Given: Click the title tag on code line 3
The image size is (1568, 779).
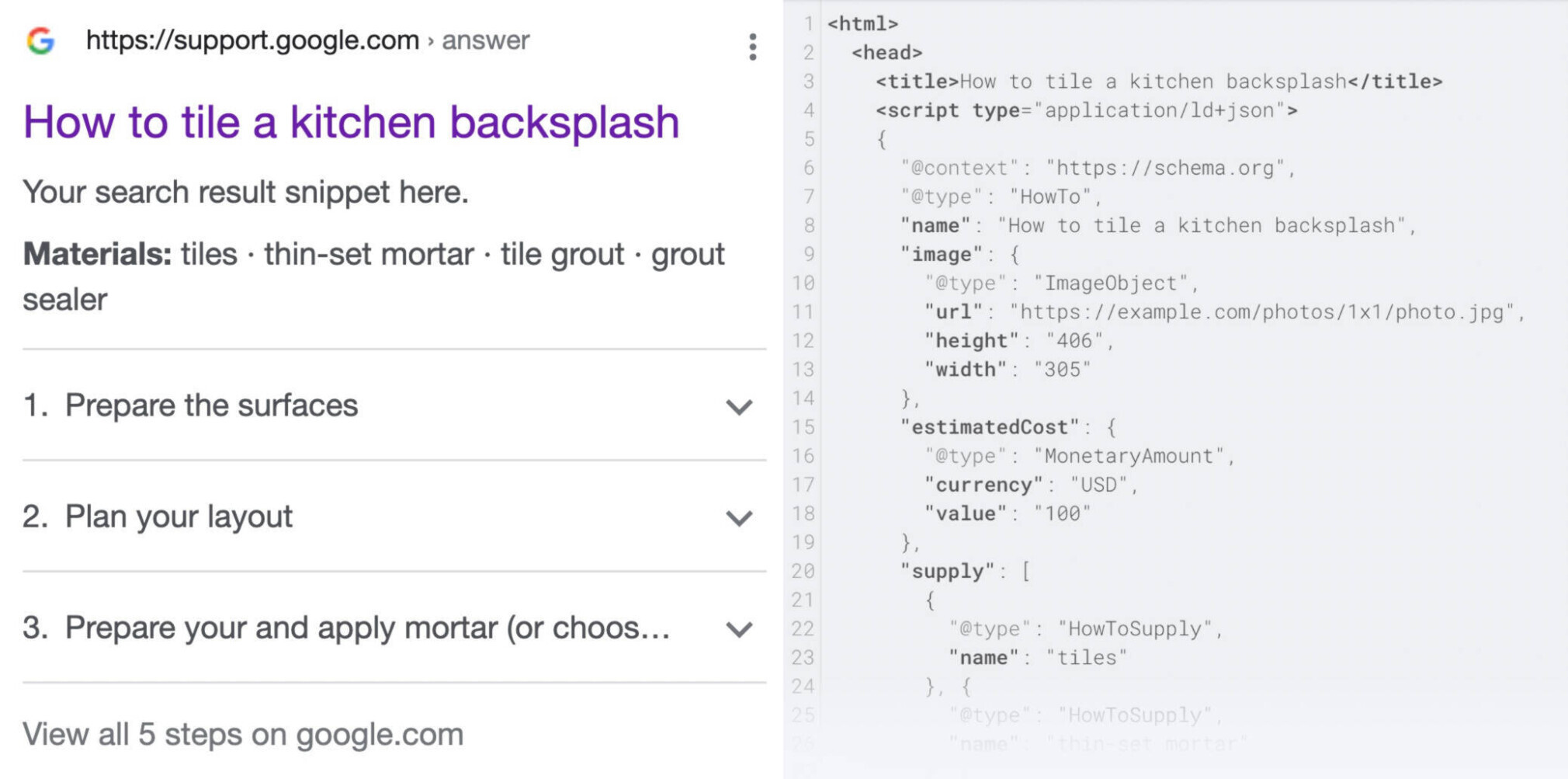Looking at the screenshot, I should (917, 82).
